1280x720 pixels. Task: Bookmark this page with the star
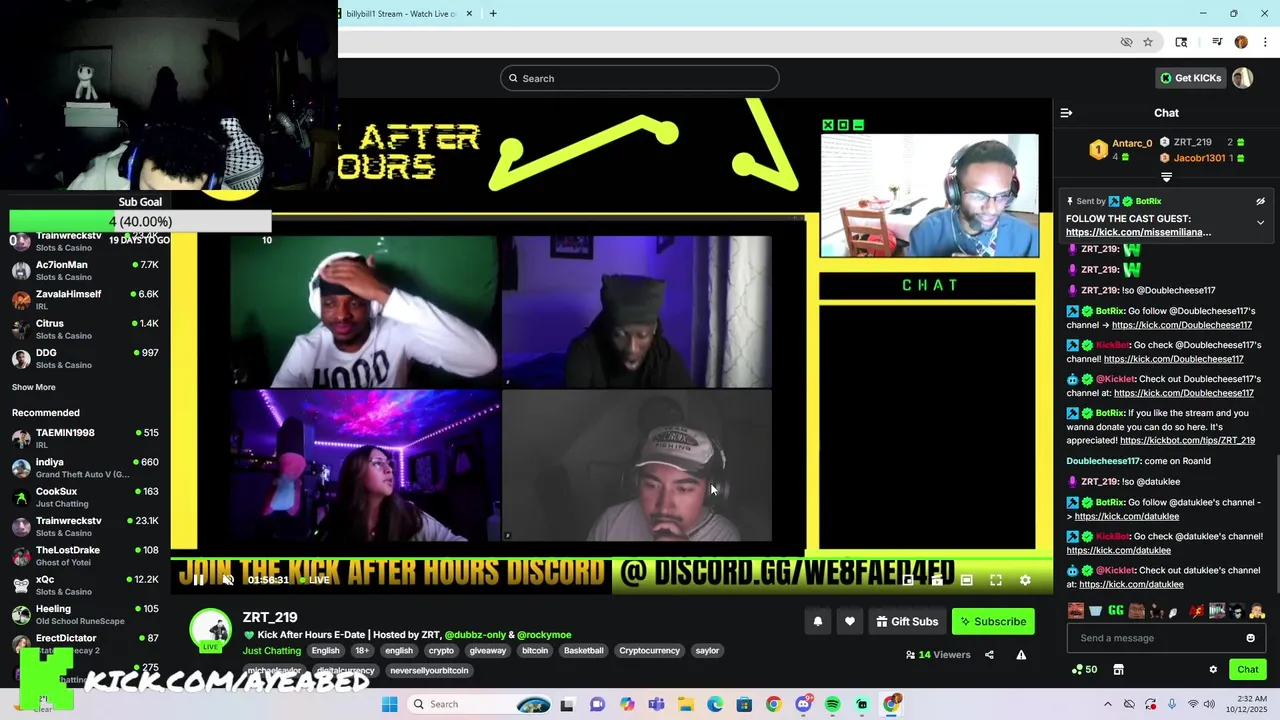click(x=1148, y=42)
